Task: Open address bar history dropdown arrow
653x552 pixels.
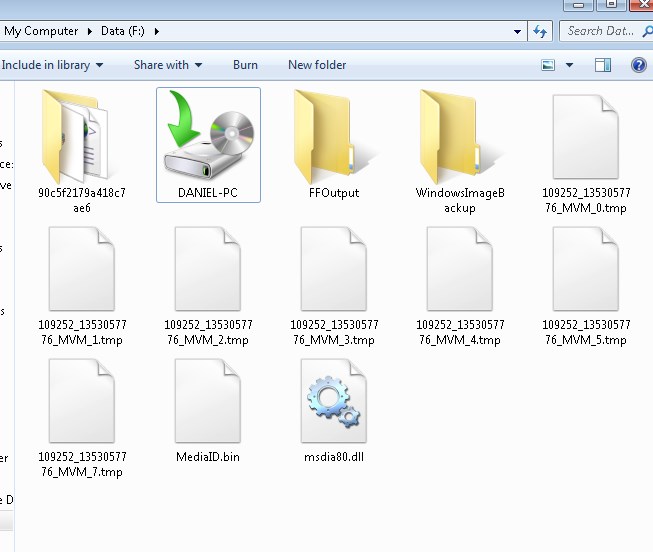Action: tap(517, 32)
